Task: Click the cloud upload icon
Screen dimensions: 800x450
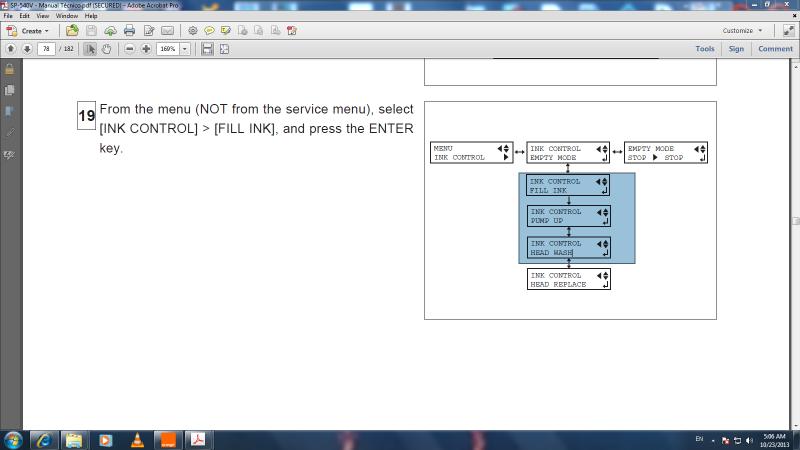Action: pos(110,31)
